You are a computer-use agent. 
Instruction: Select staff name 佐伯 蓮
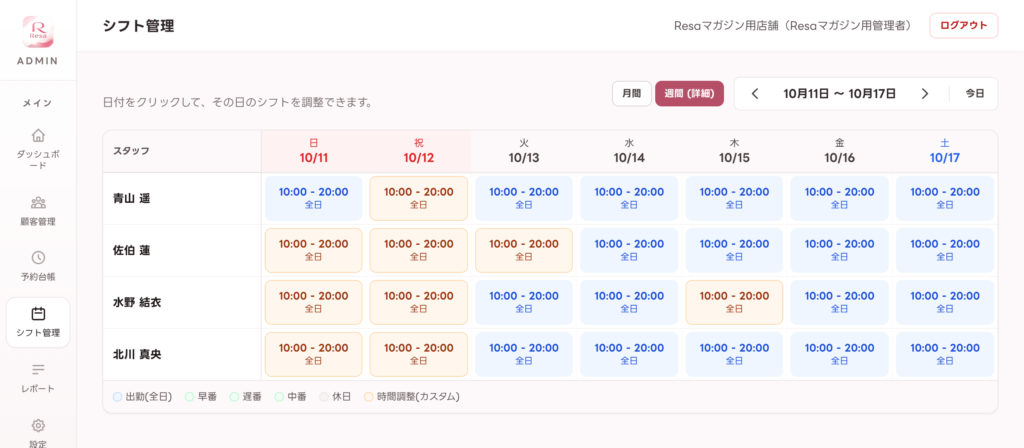[132, 250]
